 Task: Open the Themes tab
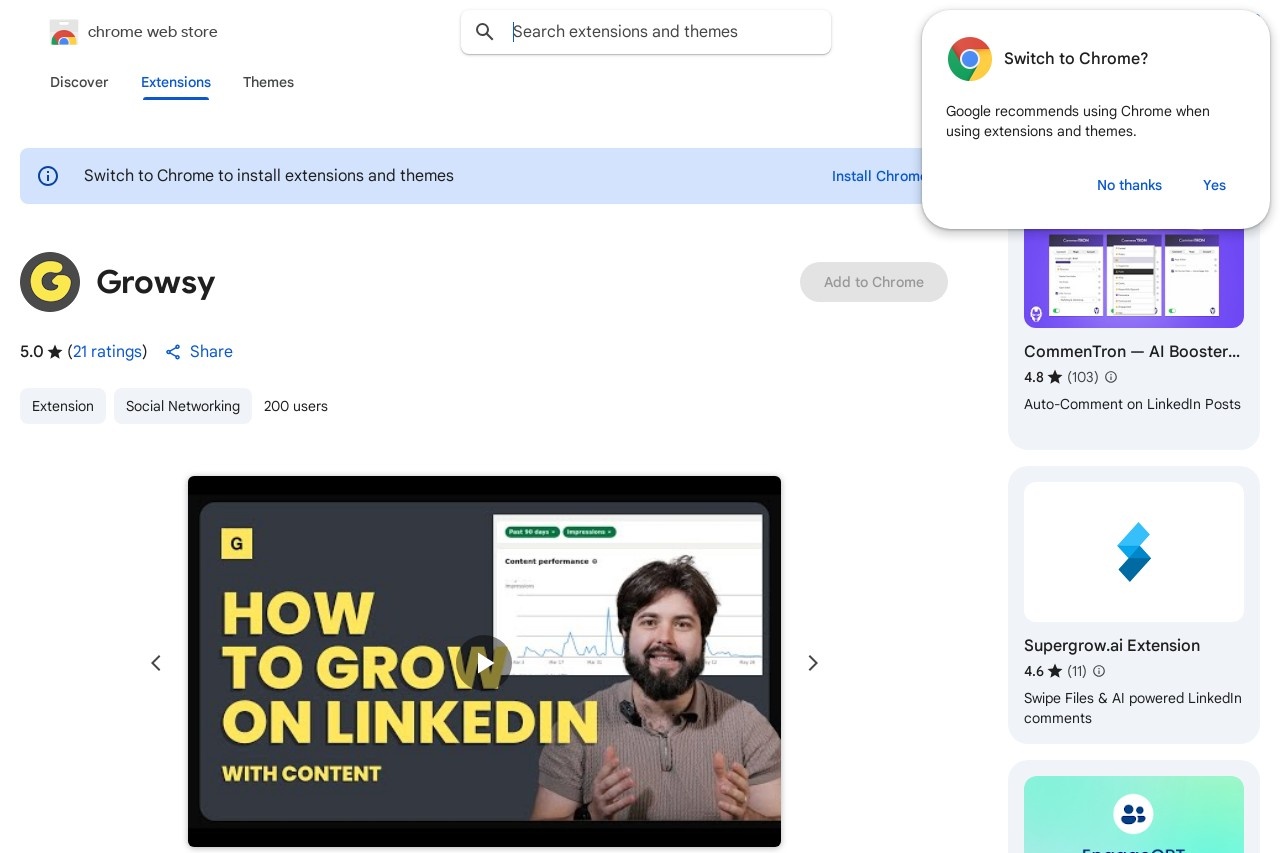[x=268, y=82]
